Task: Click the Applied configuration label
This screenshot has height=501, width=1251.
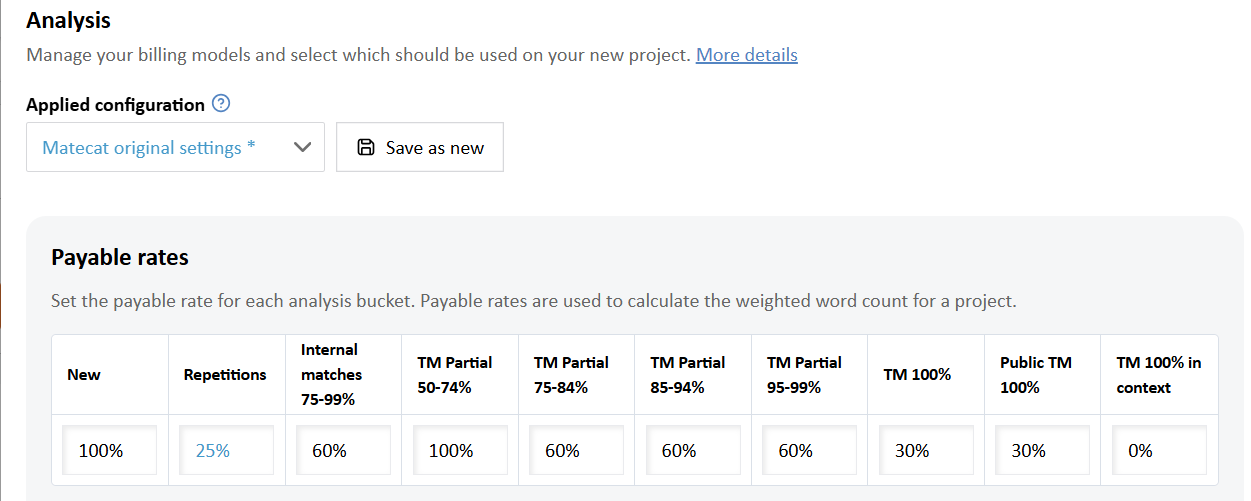Action: pyautogui.click(x=115, y=105)
